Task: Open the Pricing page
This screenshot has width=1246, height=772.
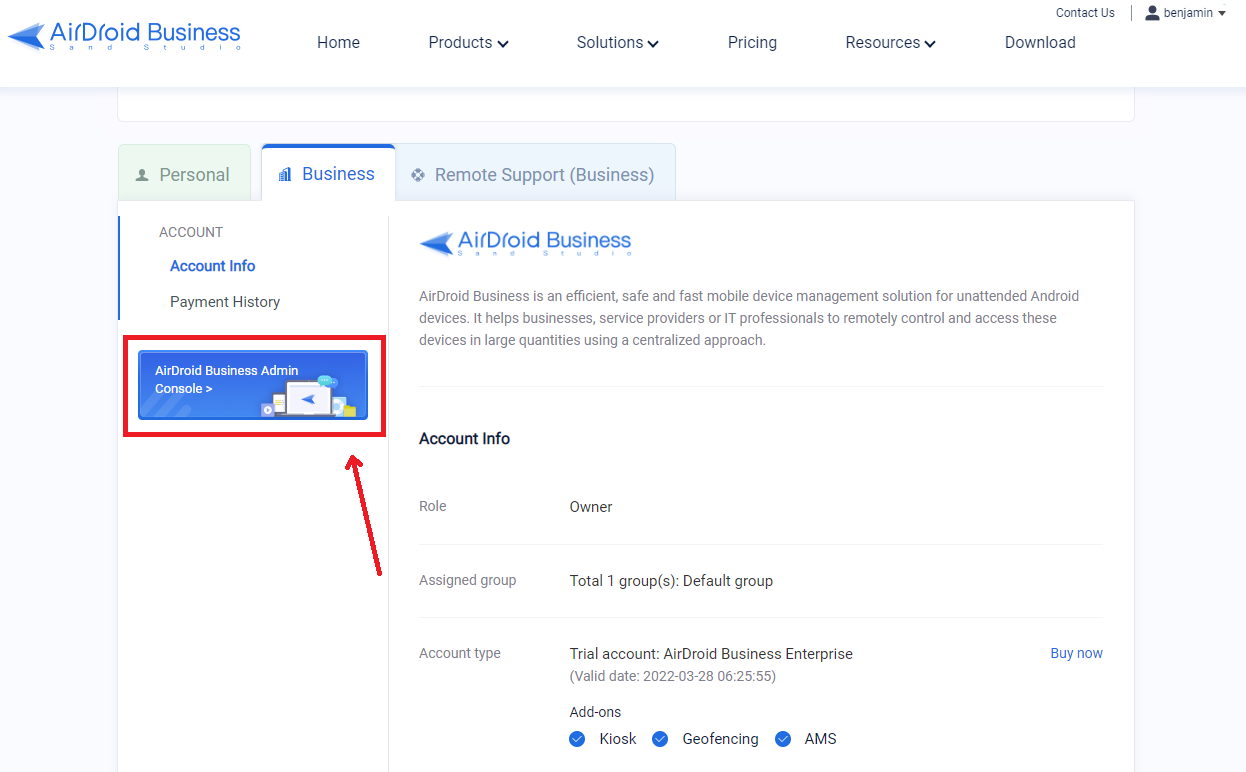Action: (x=752, y=43)
